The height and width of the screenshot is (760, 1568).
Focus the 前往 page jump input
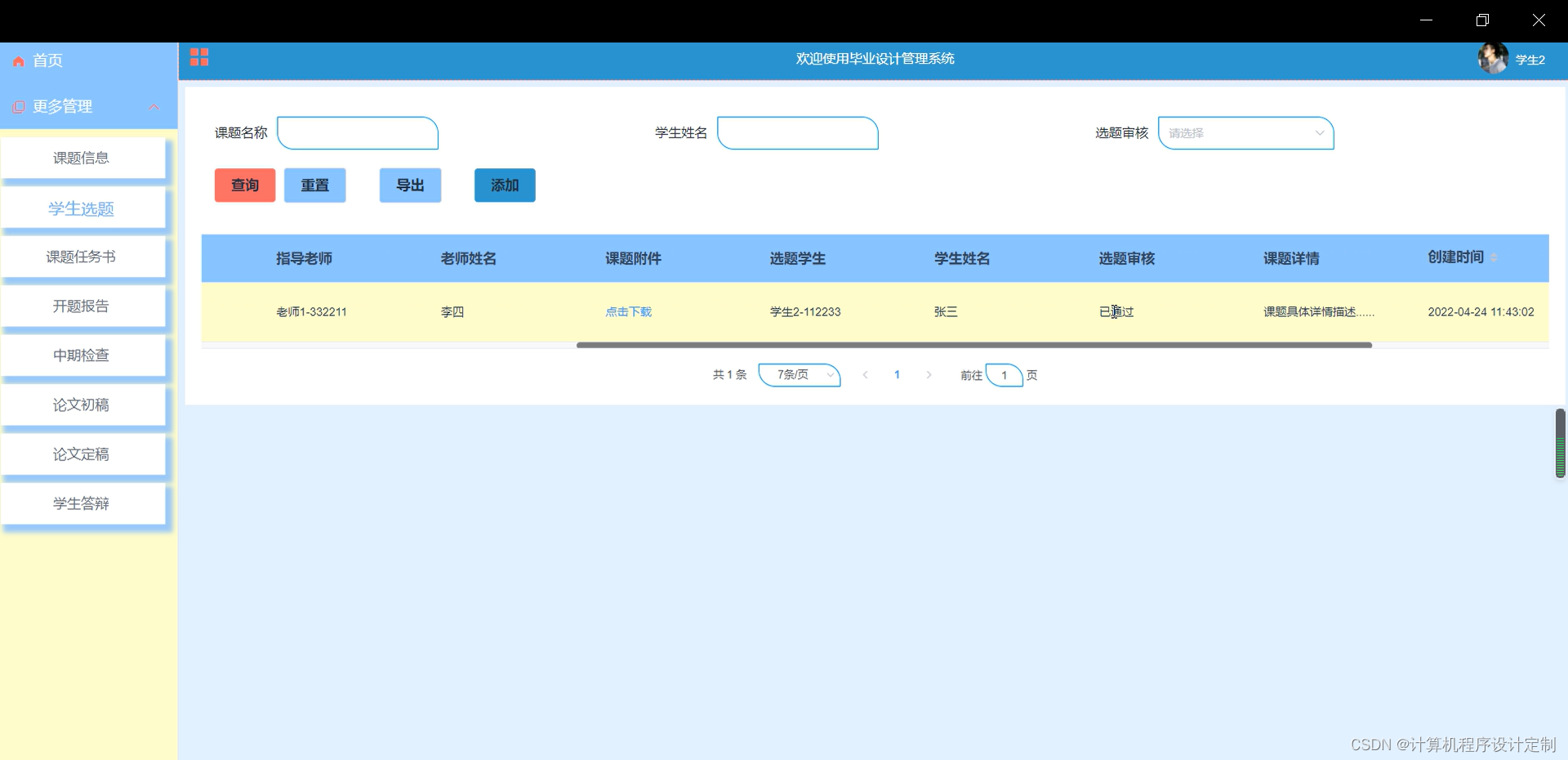pos(1004,375)
